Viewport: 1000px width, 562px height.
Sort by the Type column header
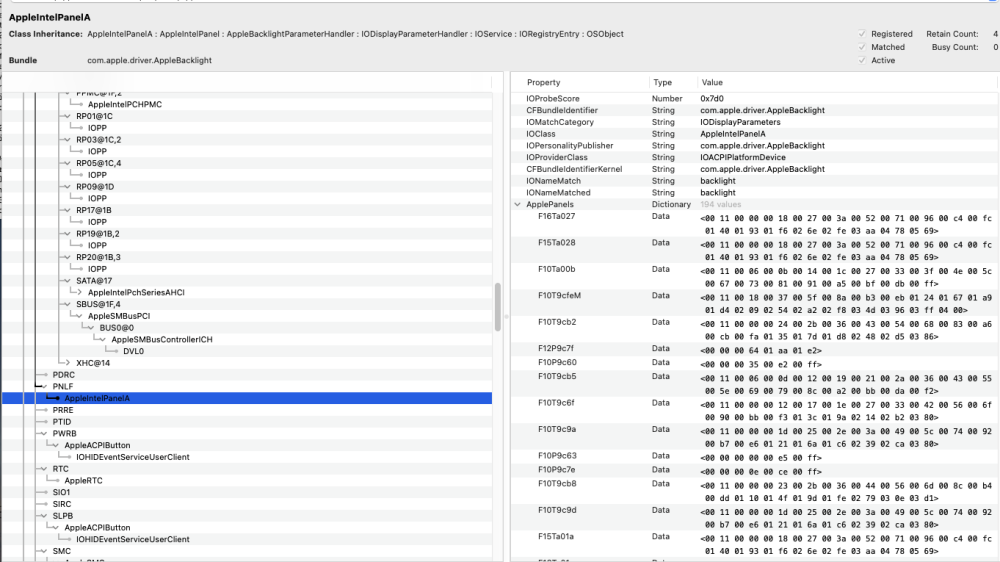[663, 82]
